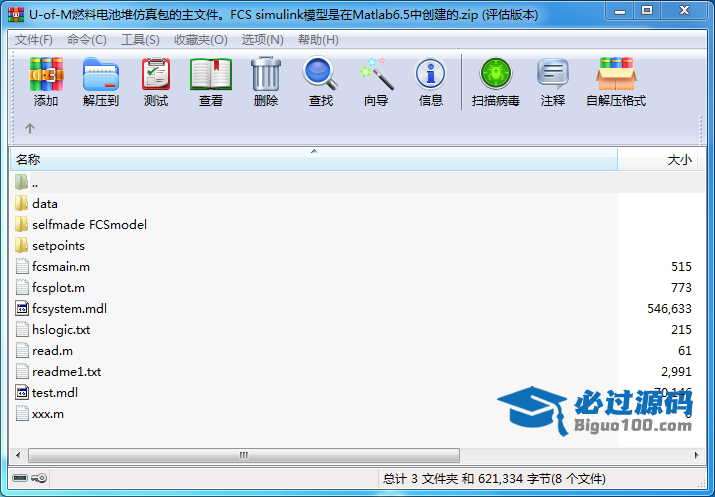The width and height of the screenshot is (715, 497).
Task: Select the fcsystem.mdl file
Action: 68,309
